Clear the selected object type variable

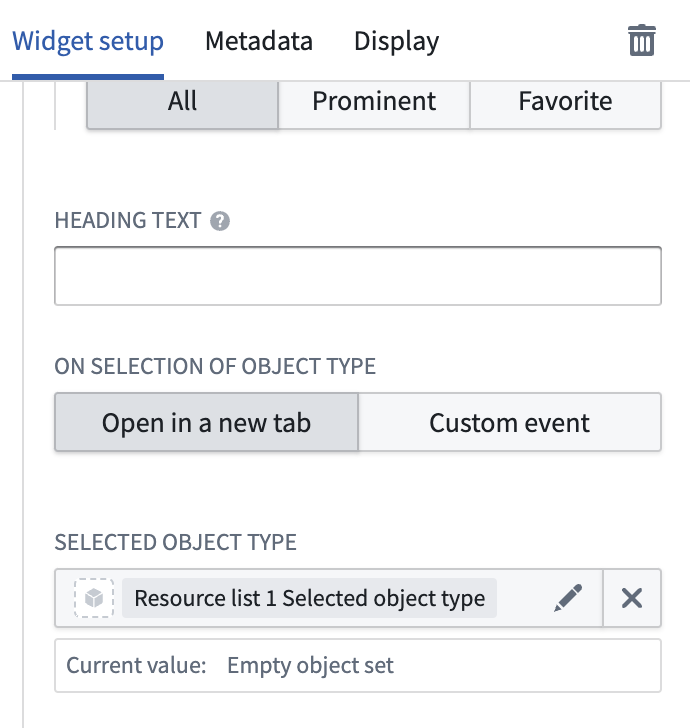[x=632, y=598]
